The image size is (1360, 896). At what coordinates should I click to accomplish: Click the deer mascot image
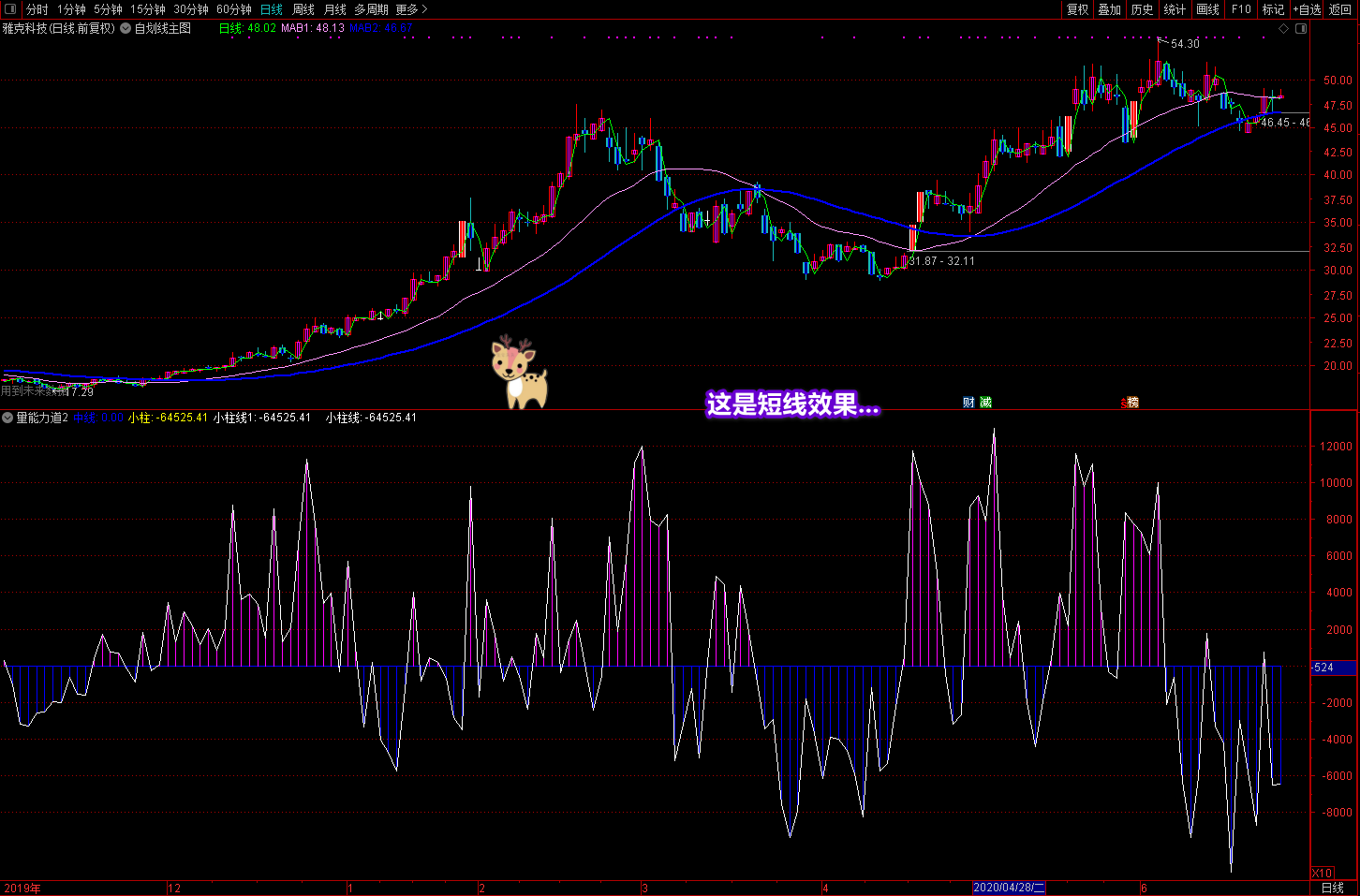(518, 373)
